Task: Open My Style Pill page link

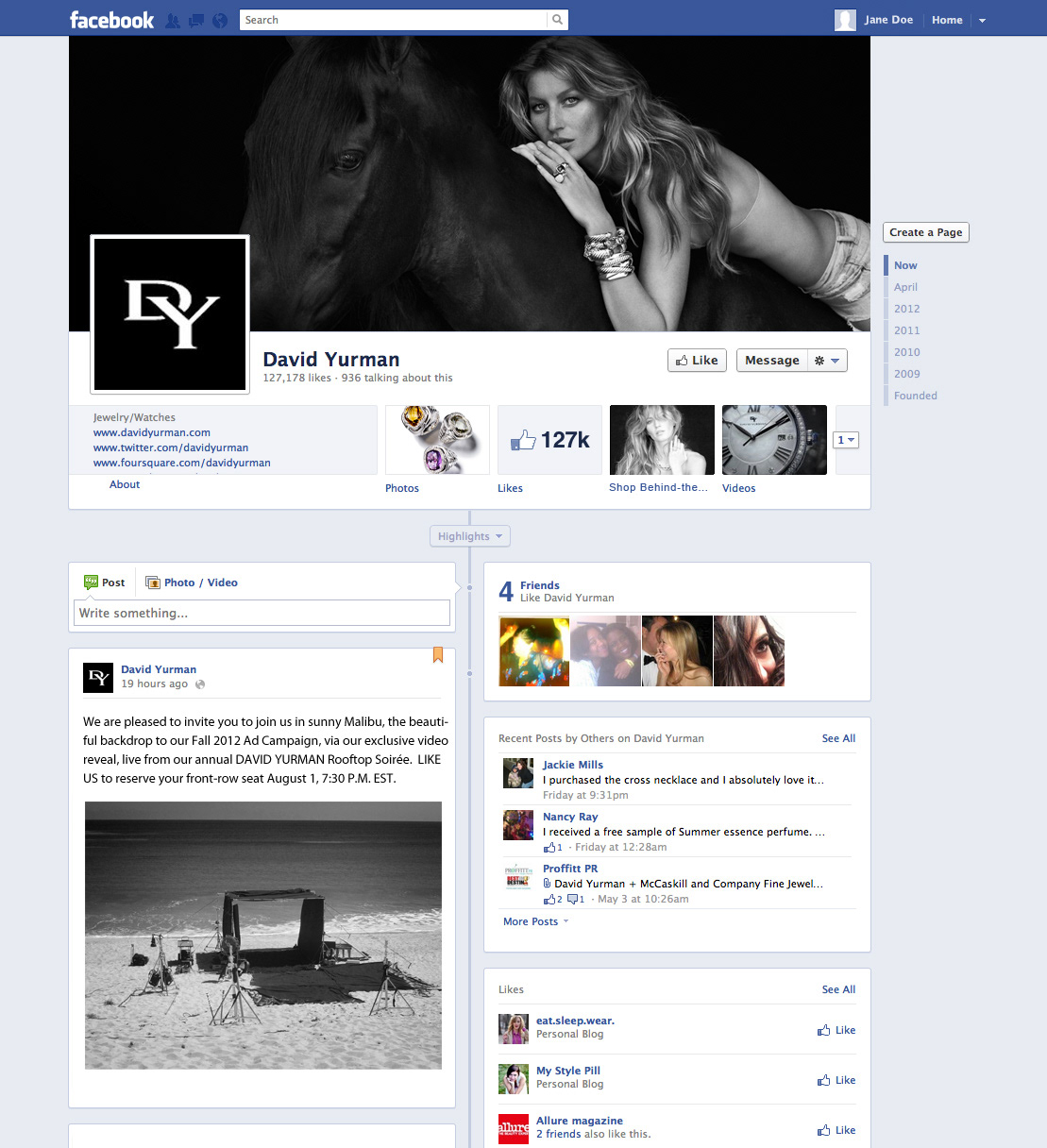Action: pos(568,1071)
